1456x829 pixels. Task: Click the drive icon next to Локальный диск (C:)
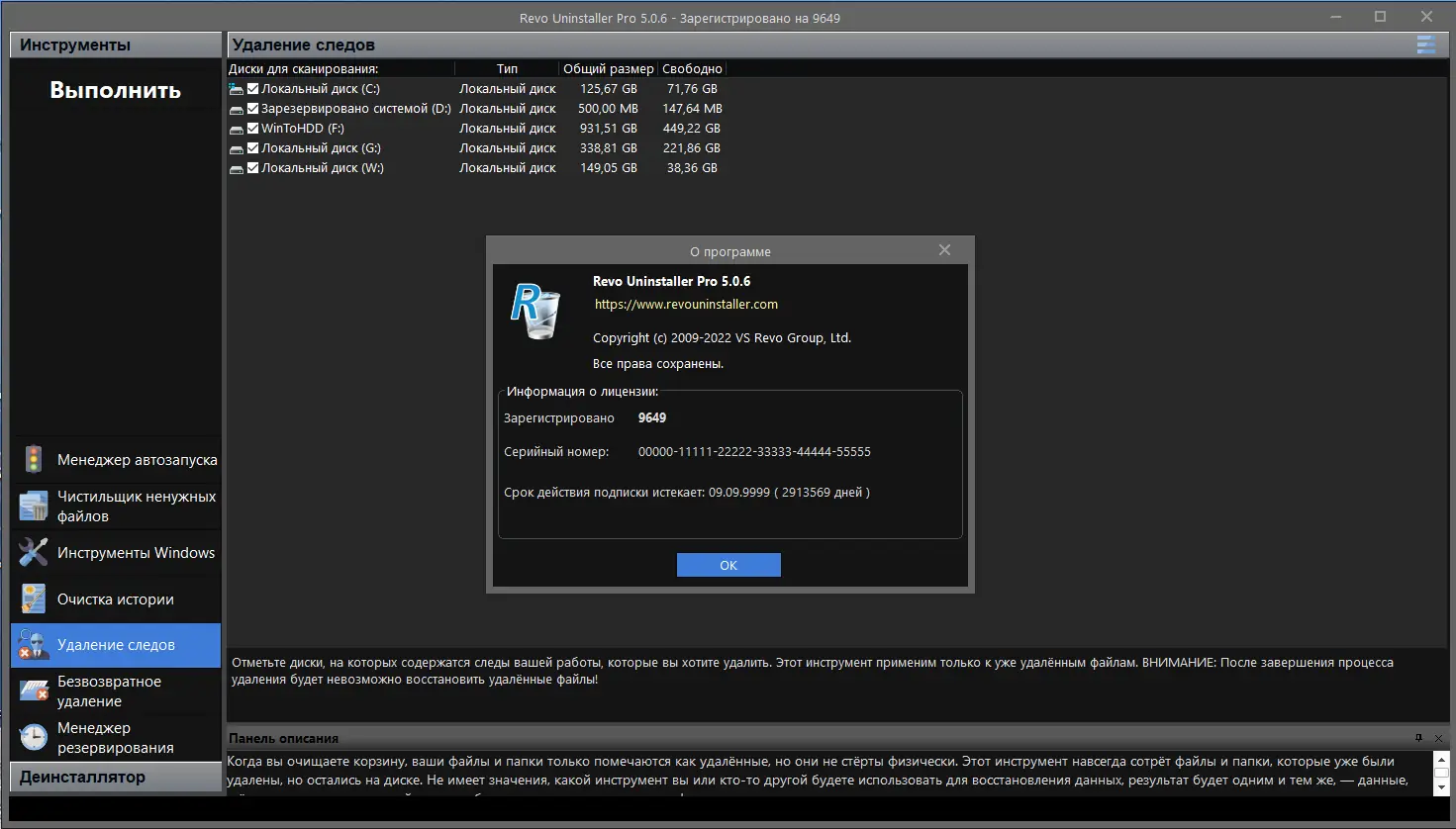coord(236,88)
